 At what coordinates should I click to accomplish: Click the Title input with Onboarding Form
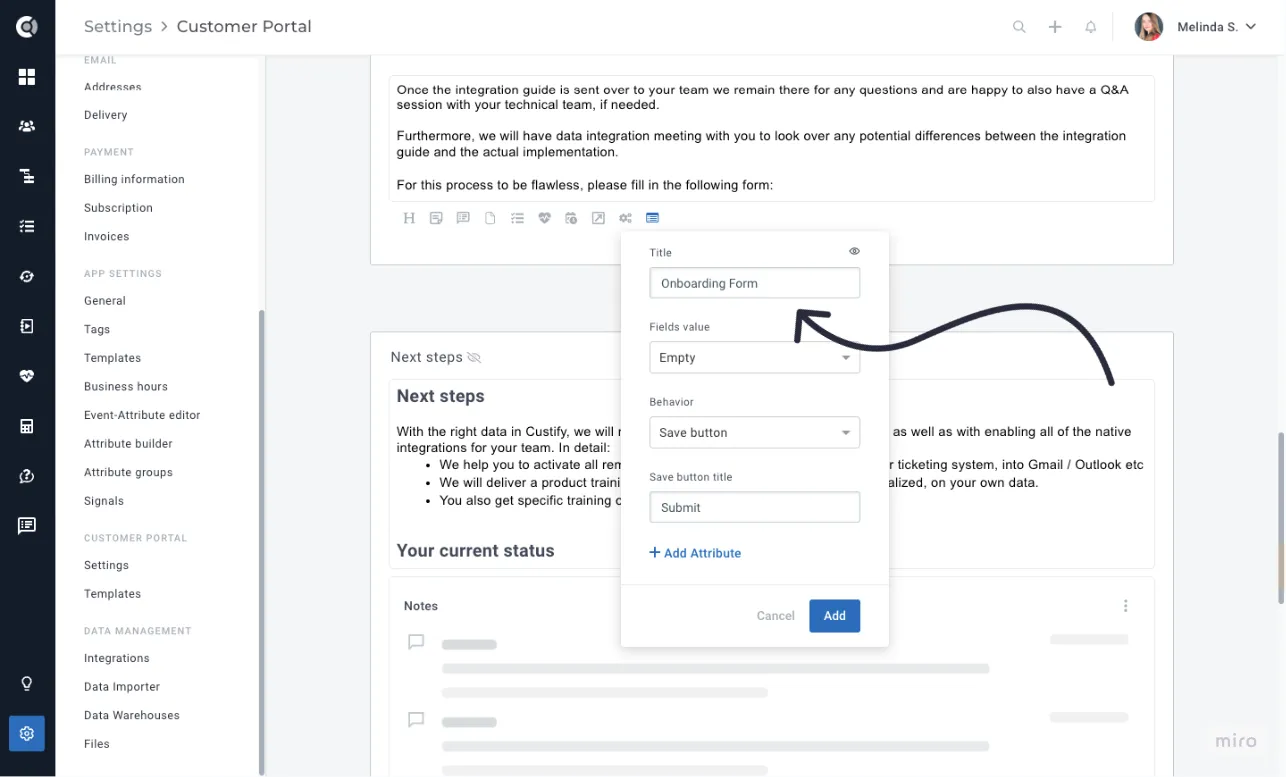click(x=754, y=283)
